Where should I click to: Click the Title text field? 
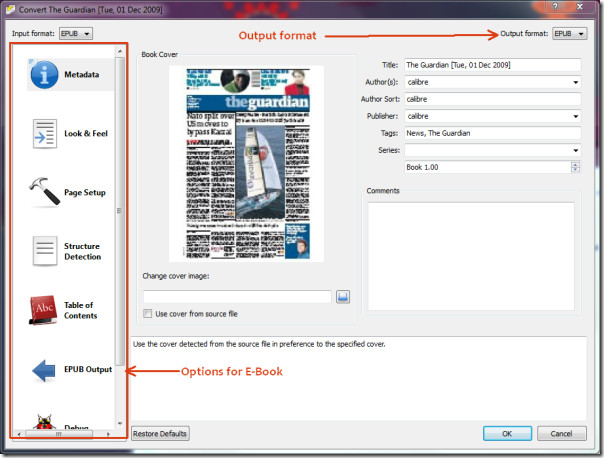[492, 65]
